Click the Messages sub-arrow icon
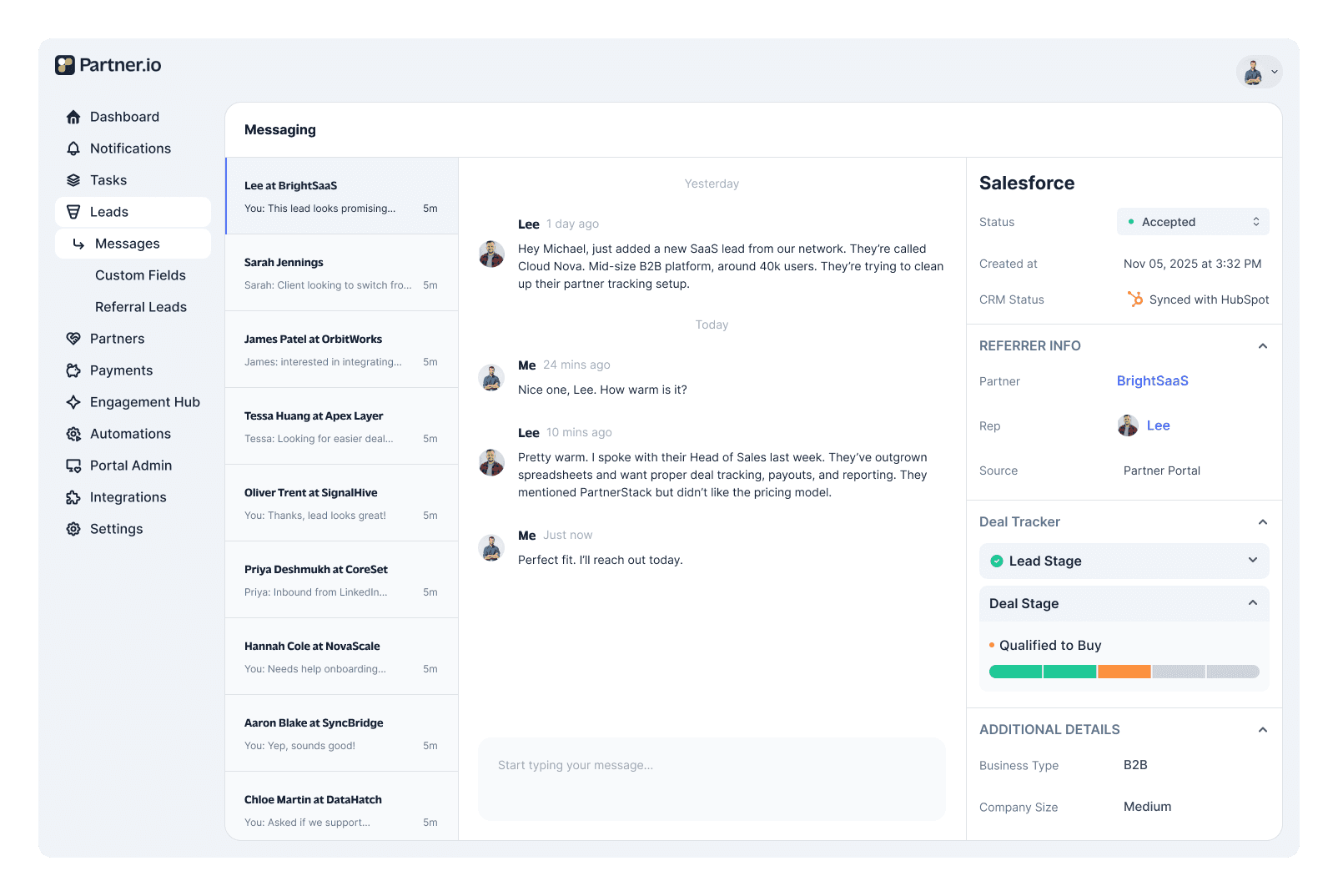 click(78, 244)
